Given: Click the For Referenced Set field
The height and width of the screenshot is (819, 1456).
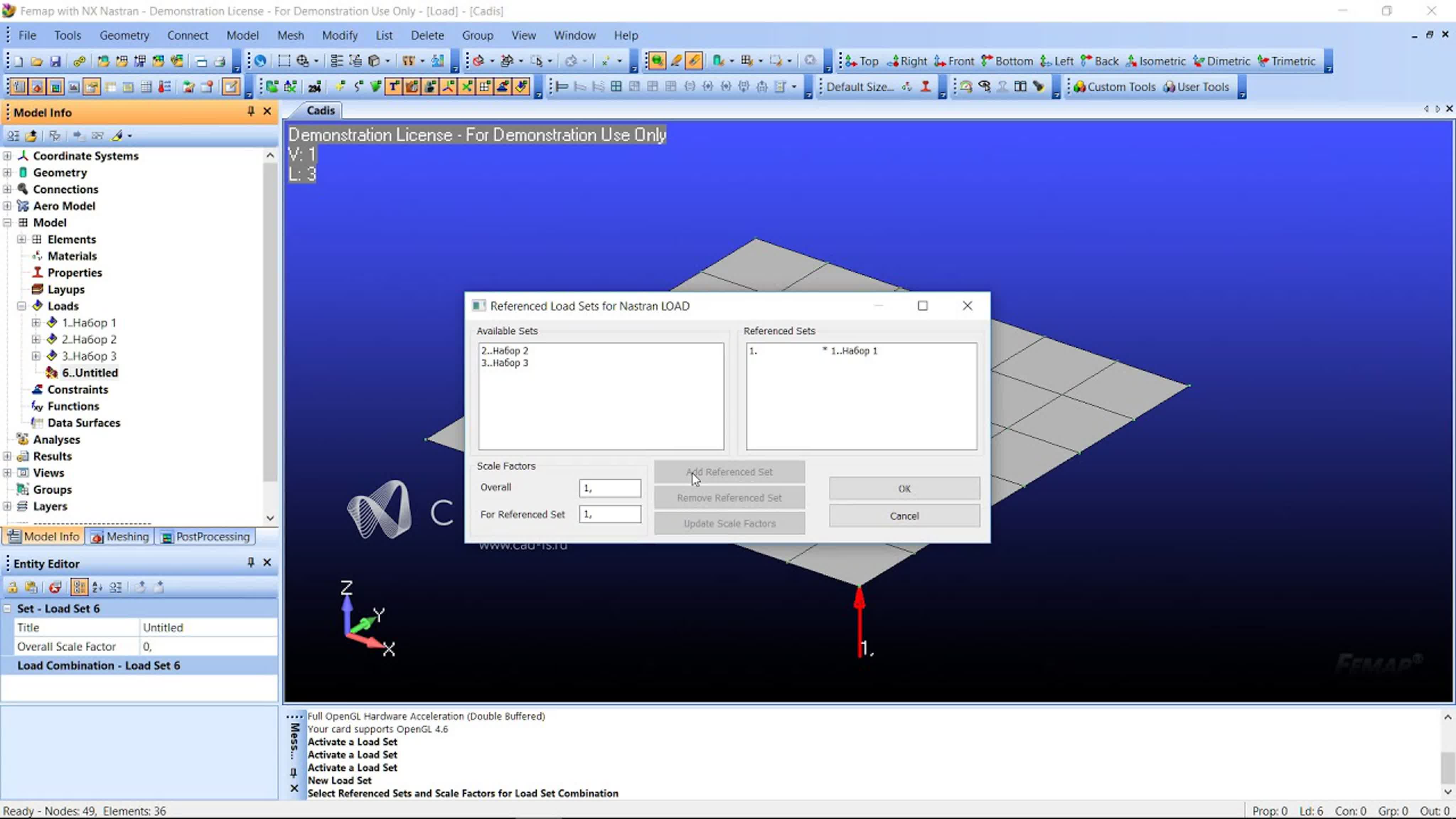Looking at the screenshot, I should pos(610,514).
